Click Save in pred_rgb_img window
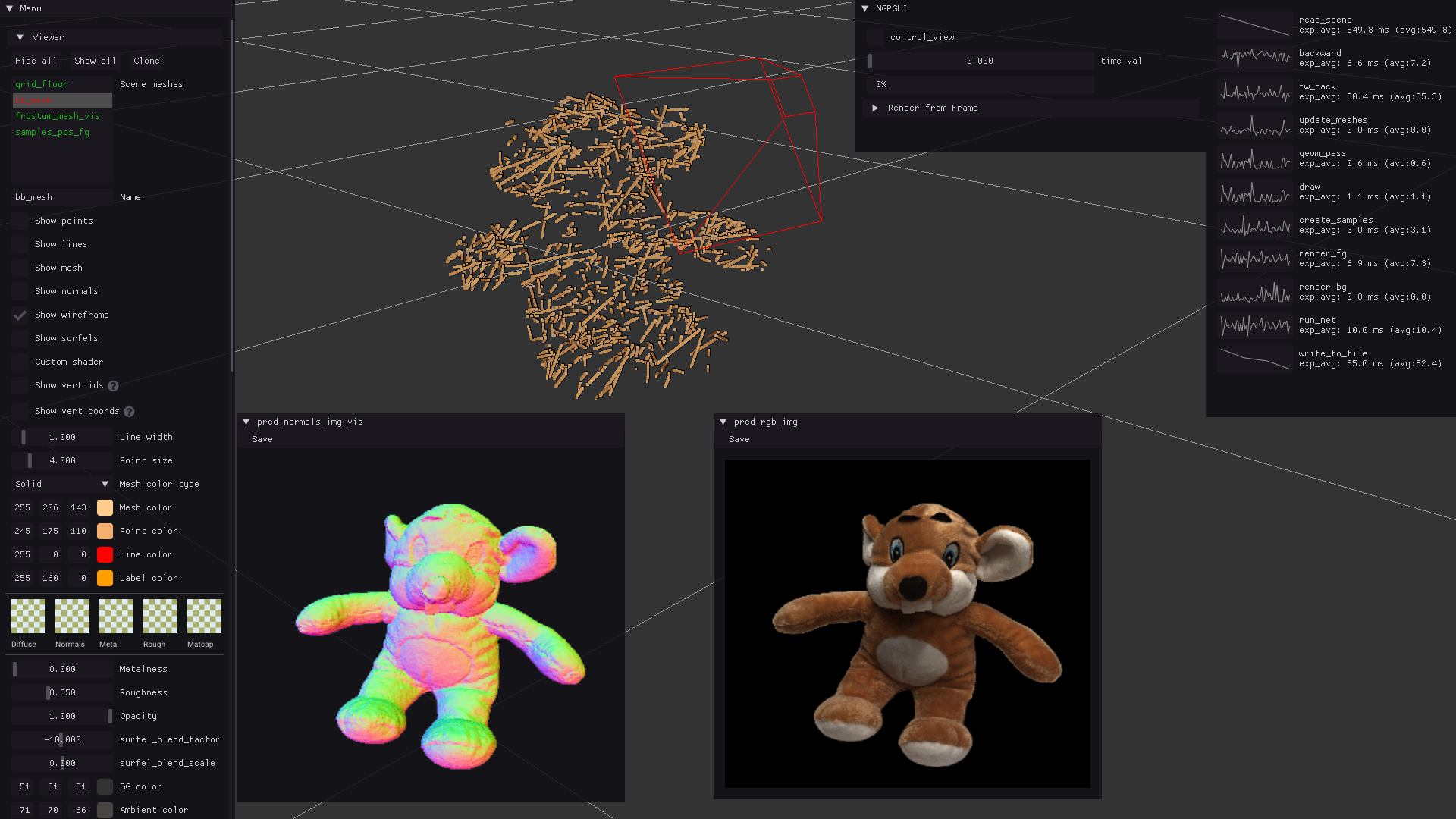 pyautogui.click(x=739, y=439)
